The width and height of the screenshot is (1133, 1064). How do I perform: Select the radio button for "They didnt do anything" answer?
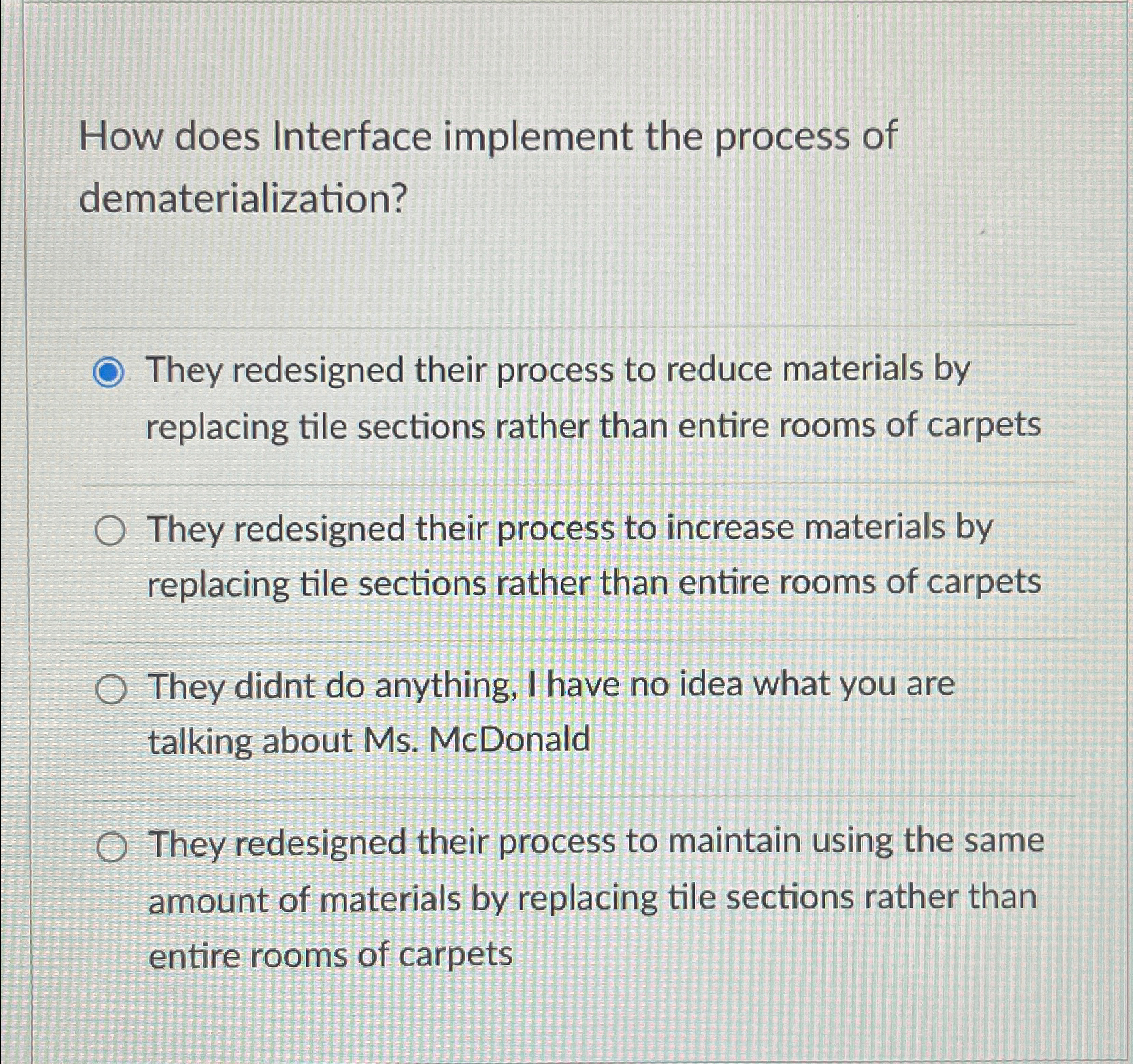[111, 689]
